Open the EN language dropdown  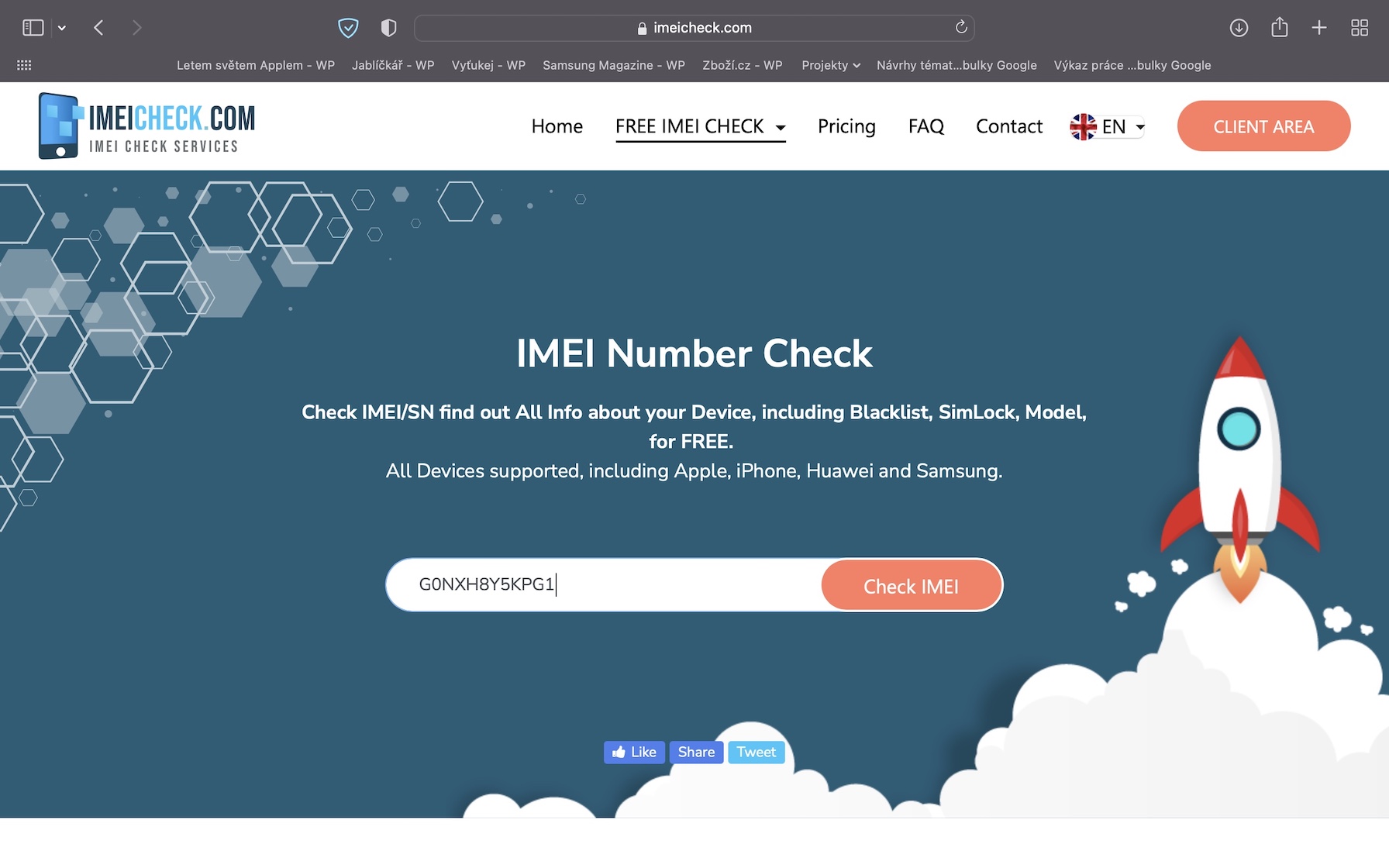(1108, 126)
